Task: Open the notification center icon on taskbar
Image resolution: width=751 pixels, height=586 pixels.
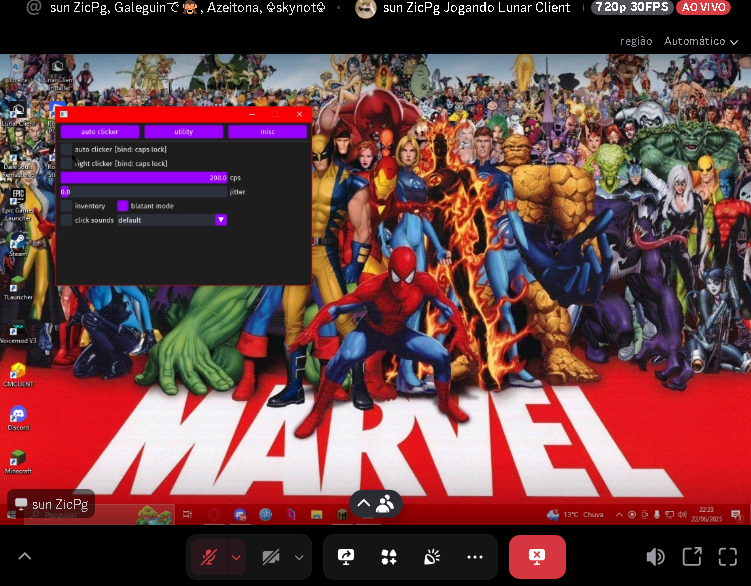Action: tap(737, 515)
